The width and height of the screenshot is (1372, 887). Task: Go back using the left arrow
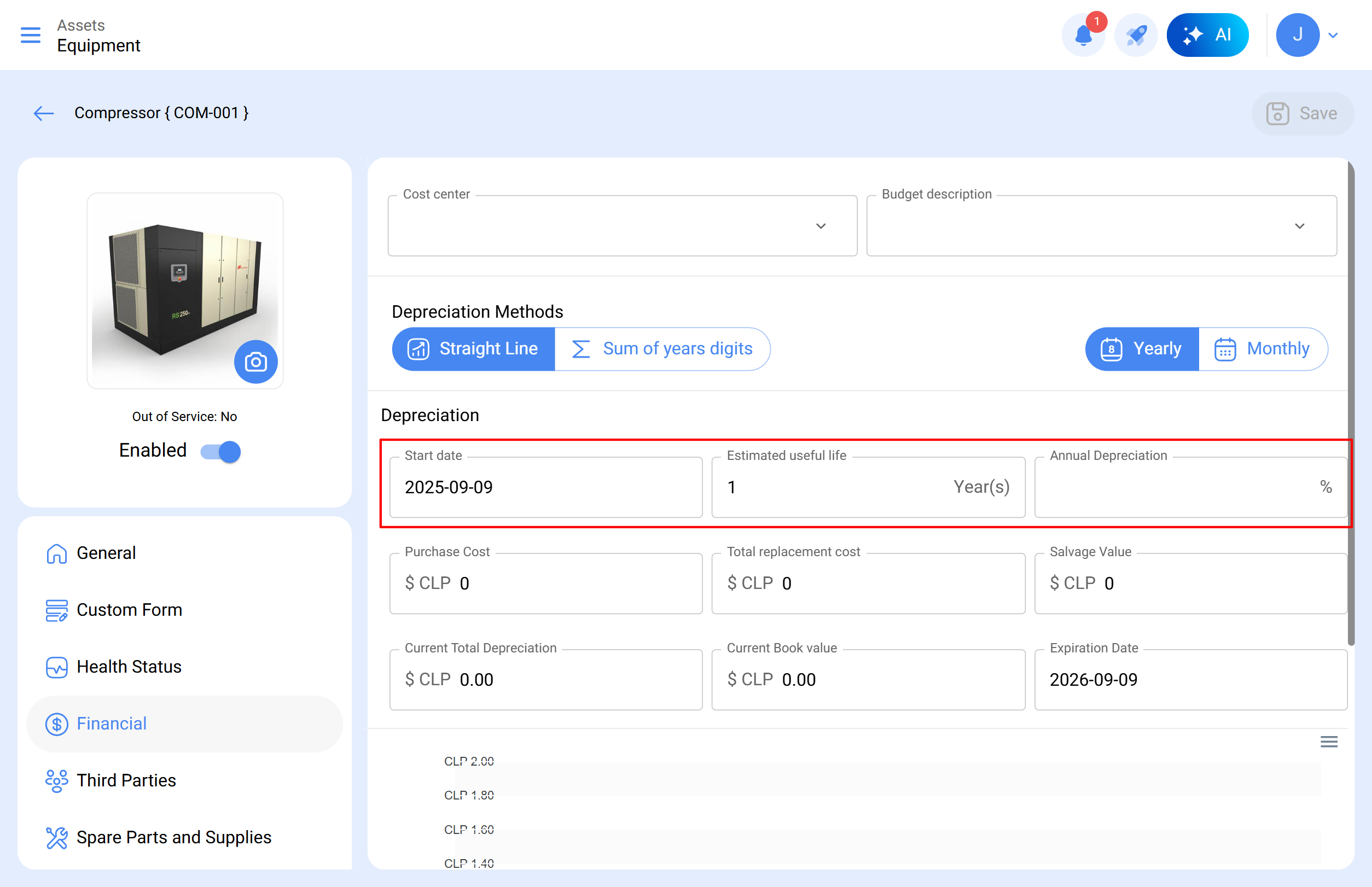tap(43, 113)
